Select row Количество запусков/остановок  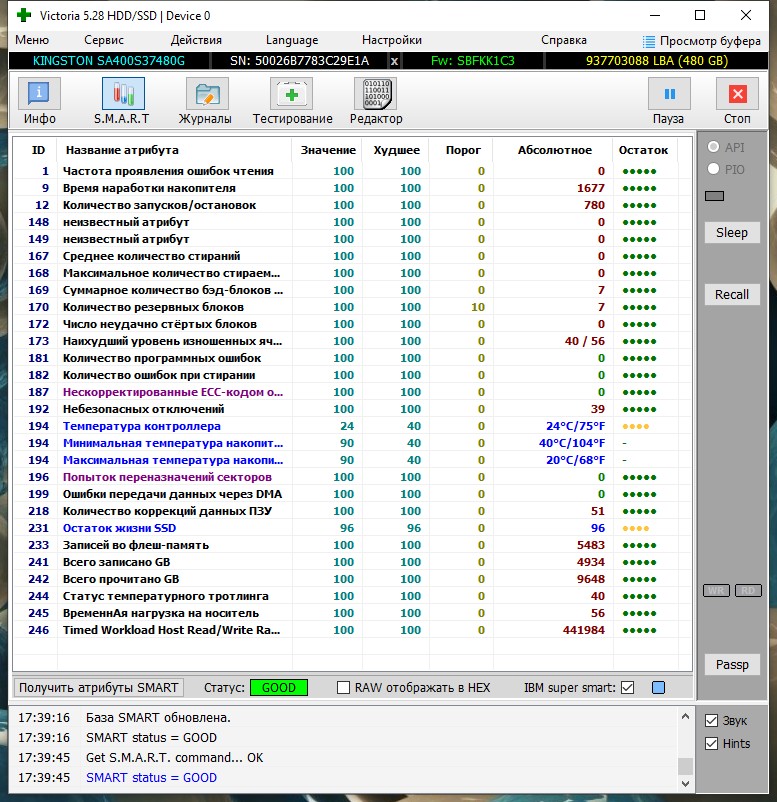352,205
